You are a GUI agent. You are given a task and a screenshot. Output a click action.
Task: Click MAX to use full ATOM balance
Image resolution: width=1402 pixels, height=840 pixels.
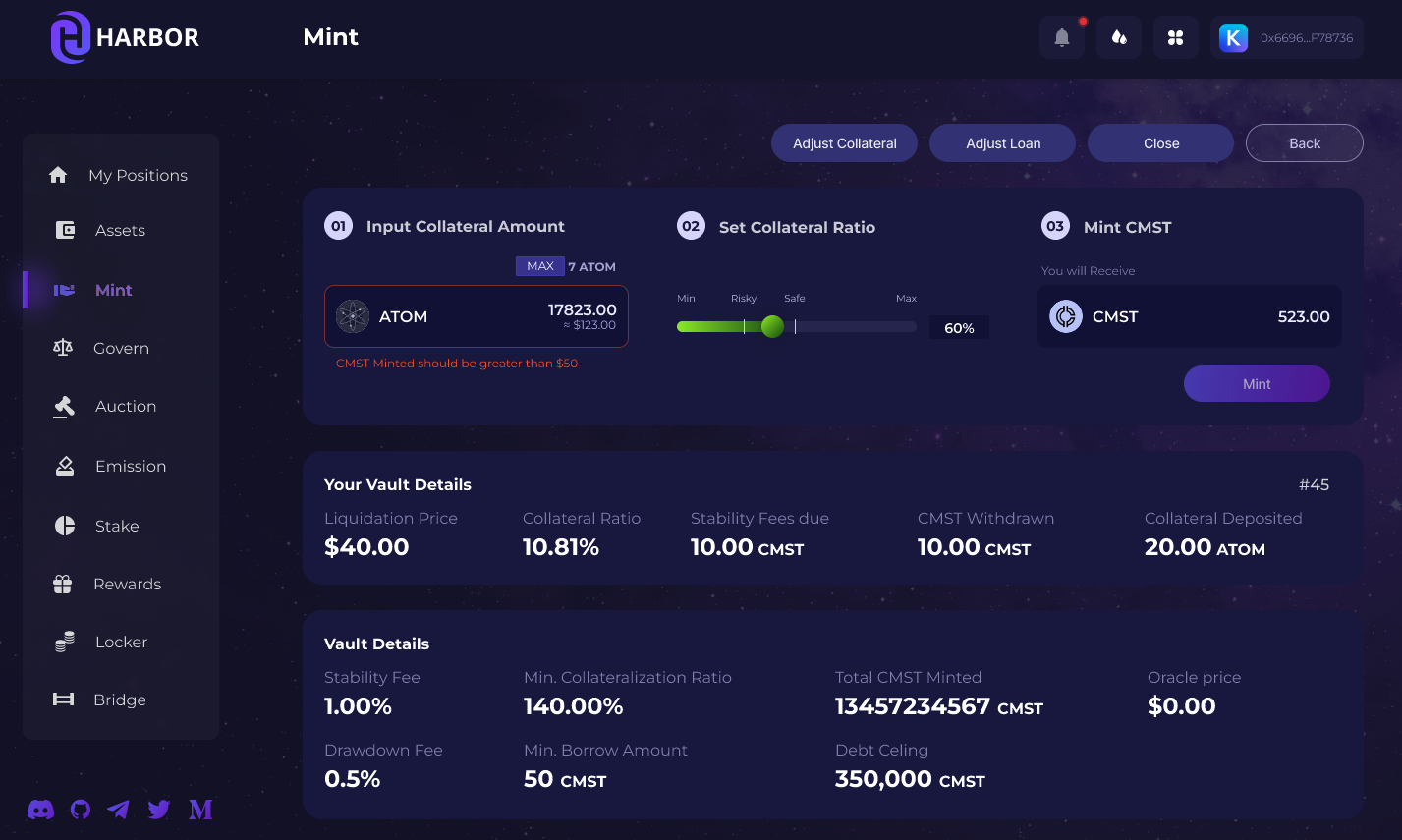(539, 266)
